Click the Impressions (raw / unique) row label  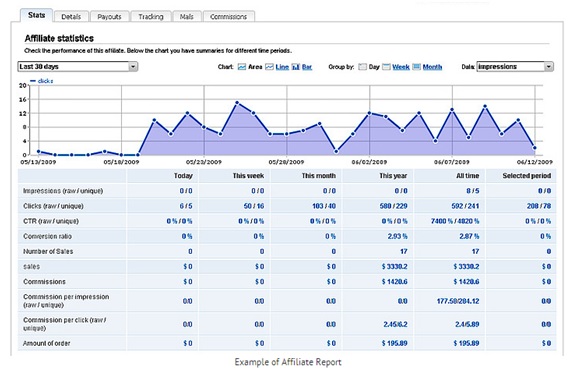coord(63,191)
